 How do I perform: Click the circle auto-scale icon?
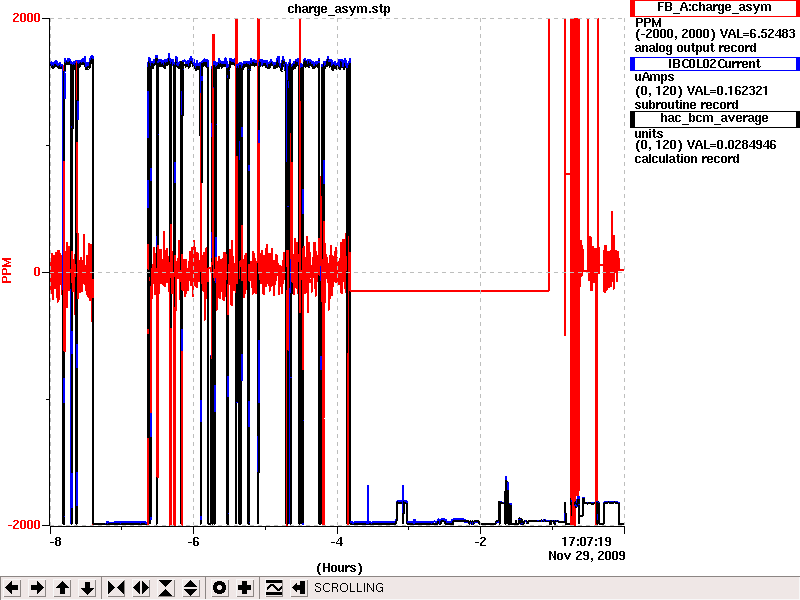219,588
